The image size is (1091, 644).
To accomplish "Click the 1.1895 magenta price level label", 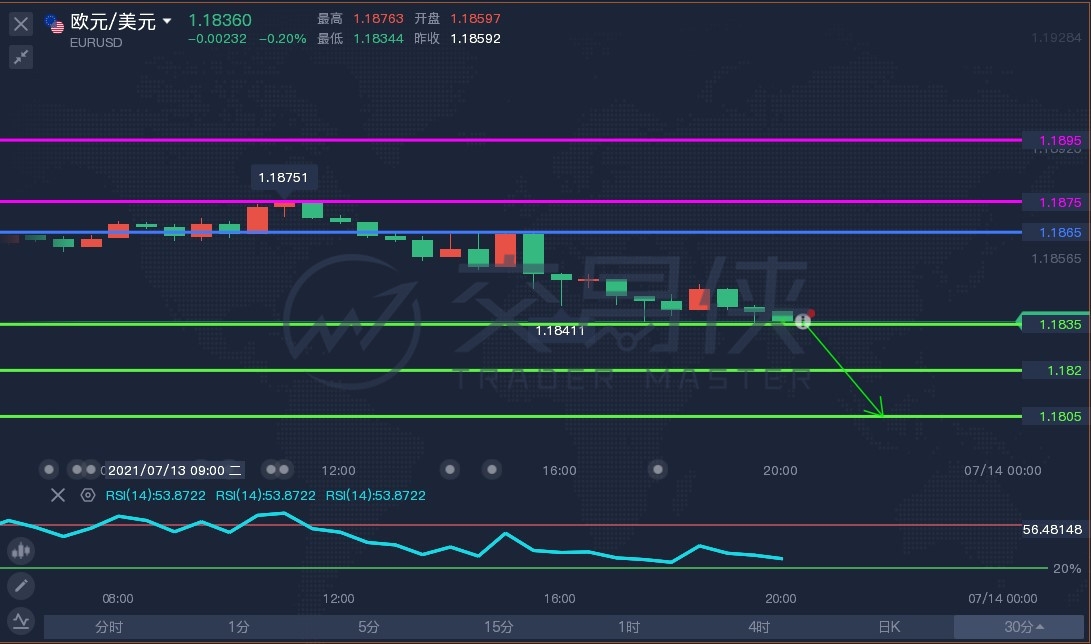I will pos(1060,140).
